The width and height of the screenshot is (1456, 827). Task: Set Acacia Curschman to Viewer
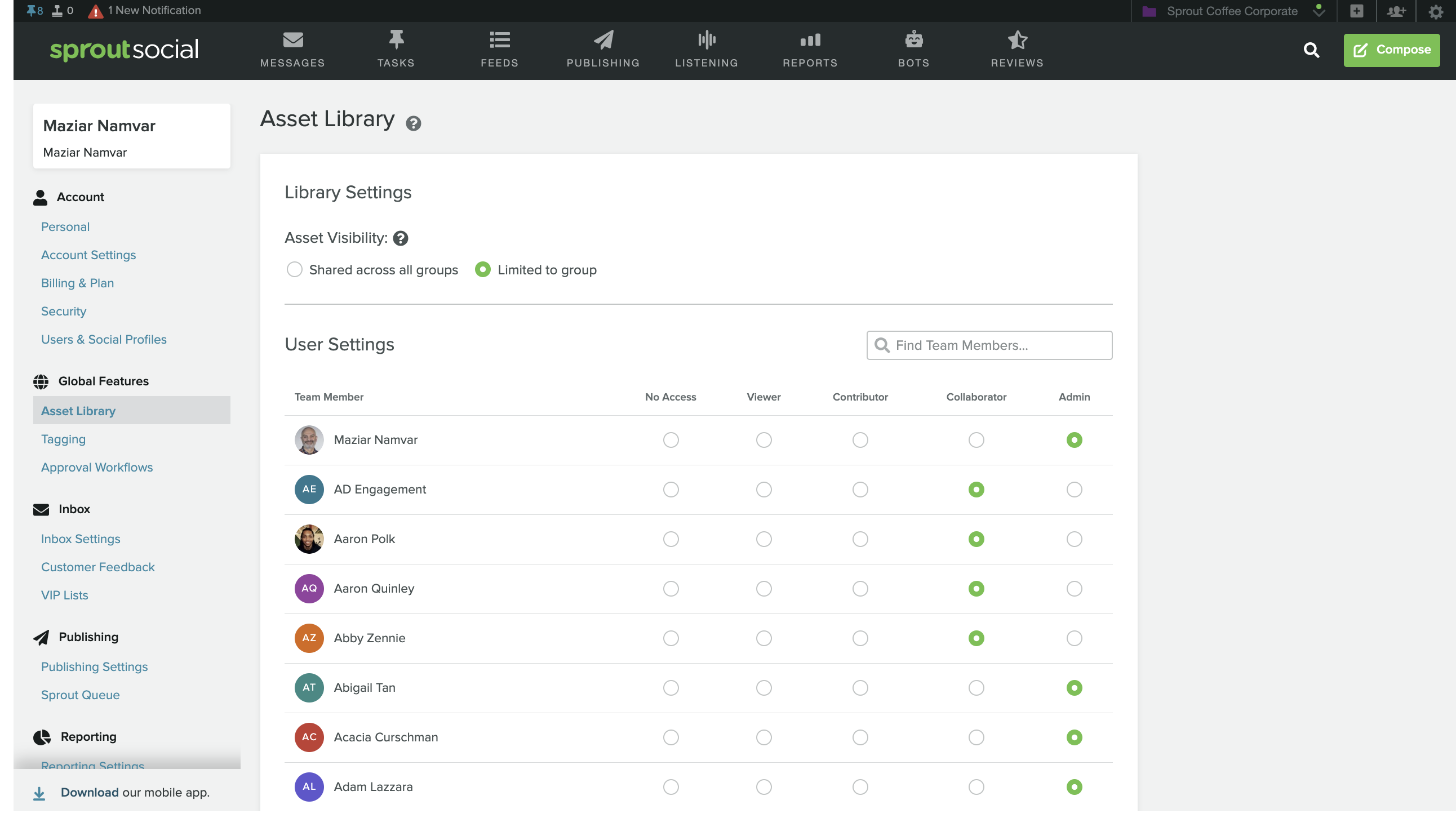point(763,737)
